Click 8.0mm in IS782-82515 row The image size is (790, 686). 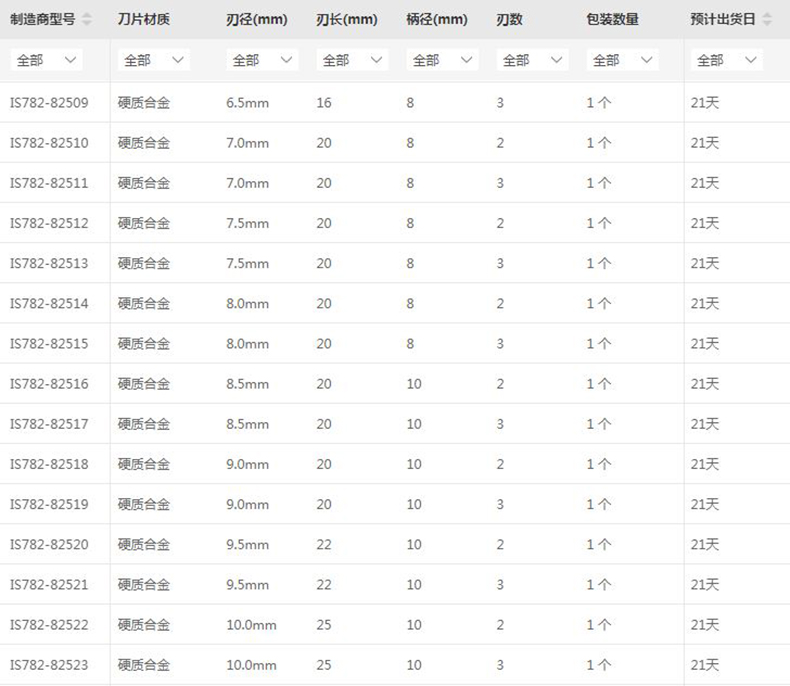247,344
